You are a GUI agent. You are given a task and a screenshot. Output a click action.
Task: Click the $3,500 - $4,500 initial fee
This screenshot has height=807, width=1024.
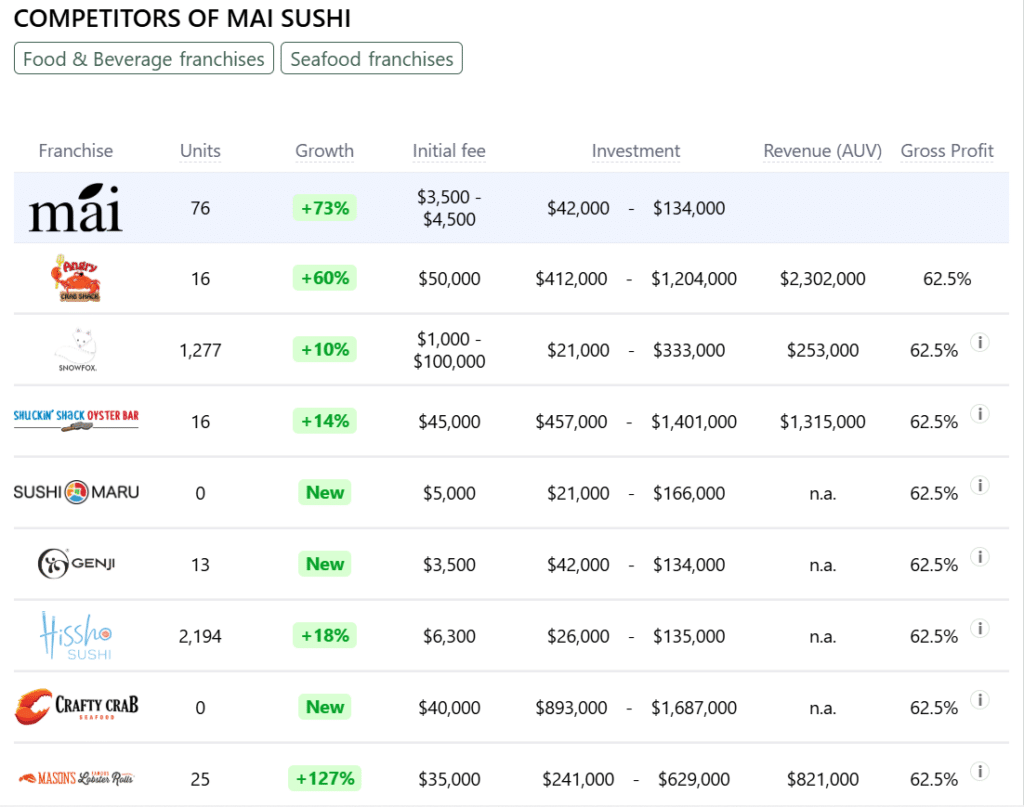pyautogui.click(x=449, y=208)
